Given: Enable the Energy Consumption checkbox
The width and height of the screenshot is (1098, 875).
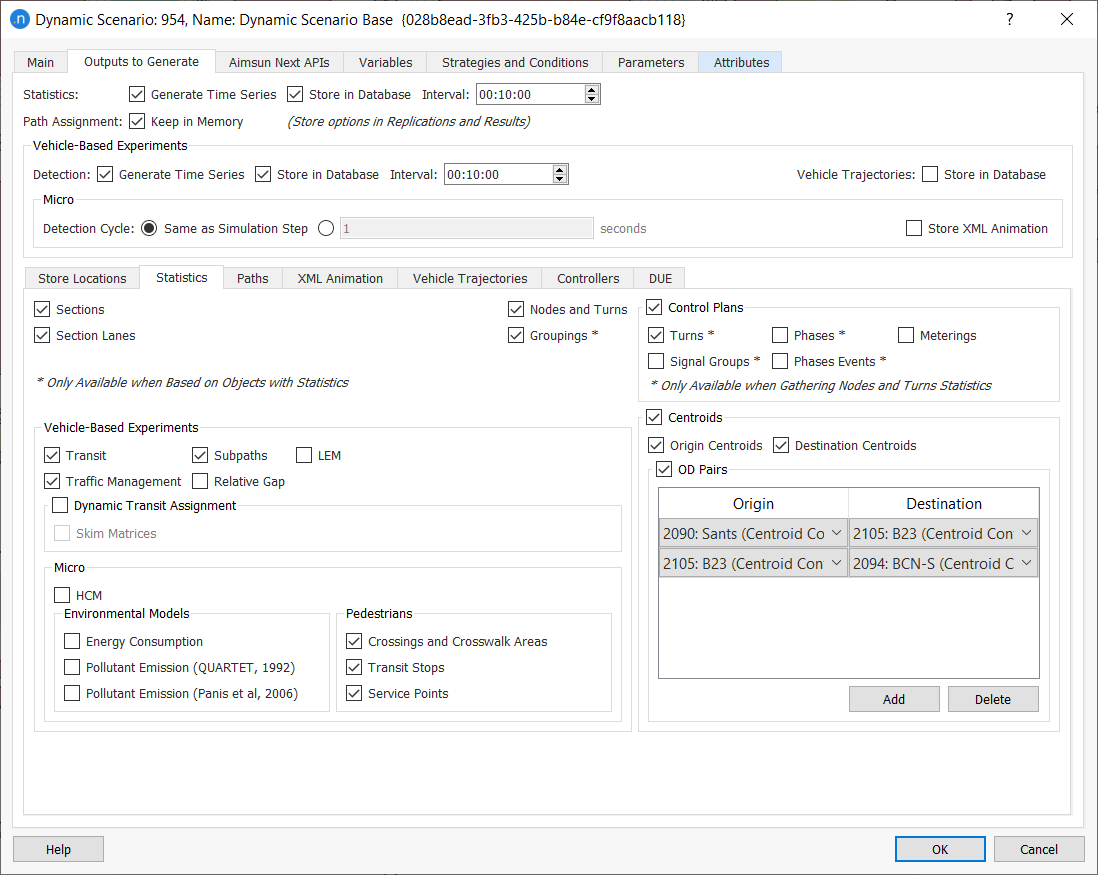Looking at the screenshot, I should pos(72,642).
